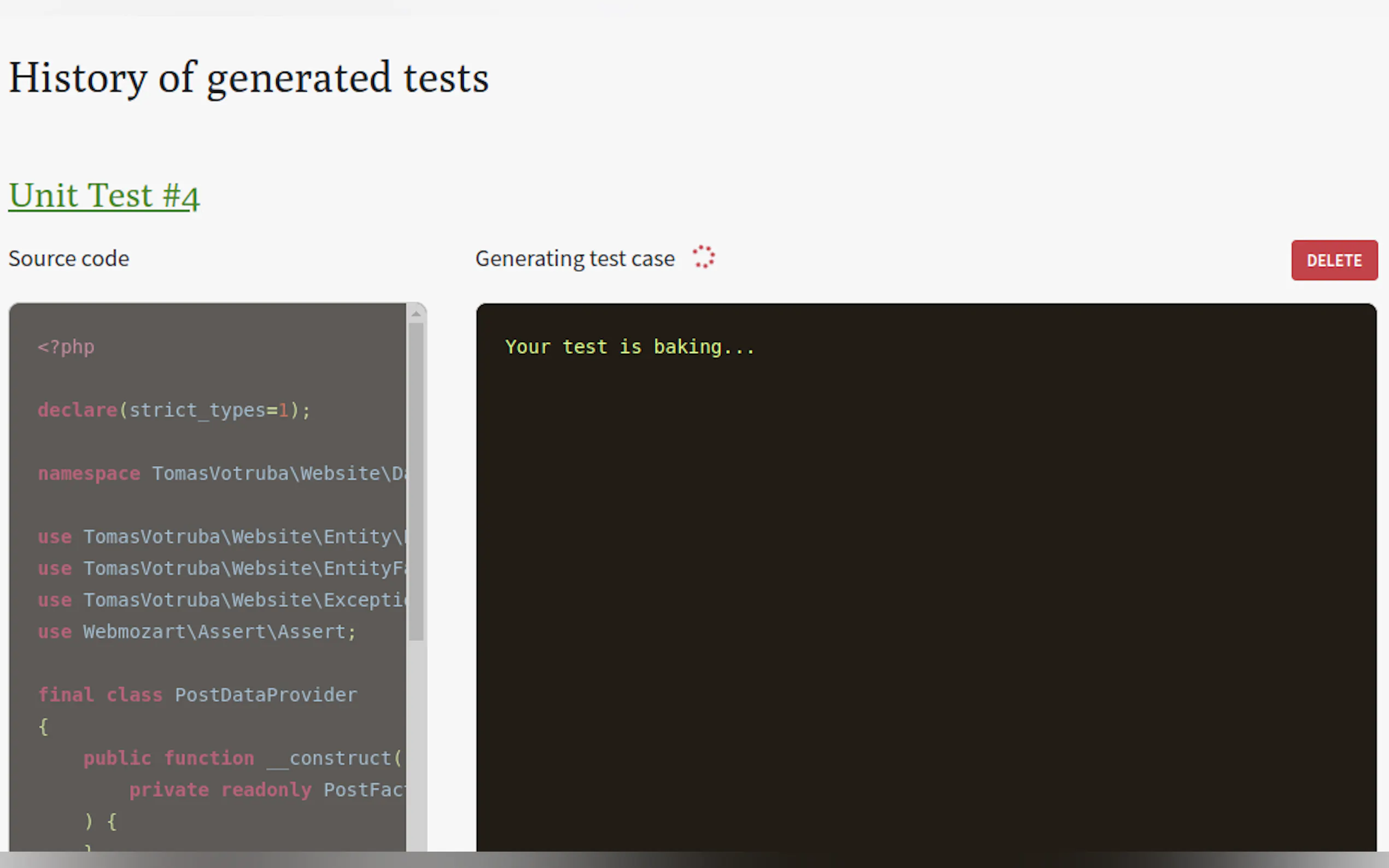Click the red loading spinner icon
The width and height of the screenshot is (1389, 868).
coord(703,257)
